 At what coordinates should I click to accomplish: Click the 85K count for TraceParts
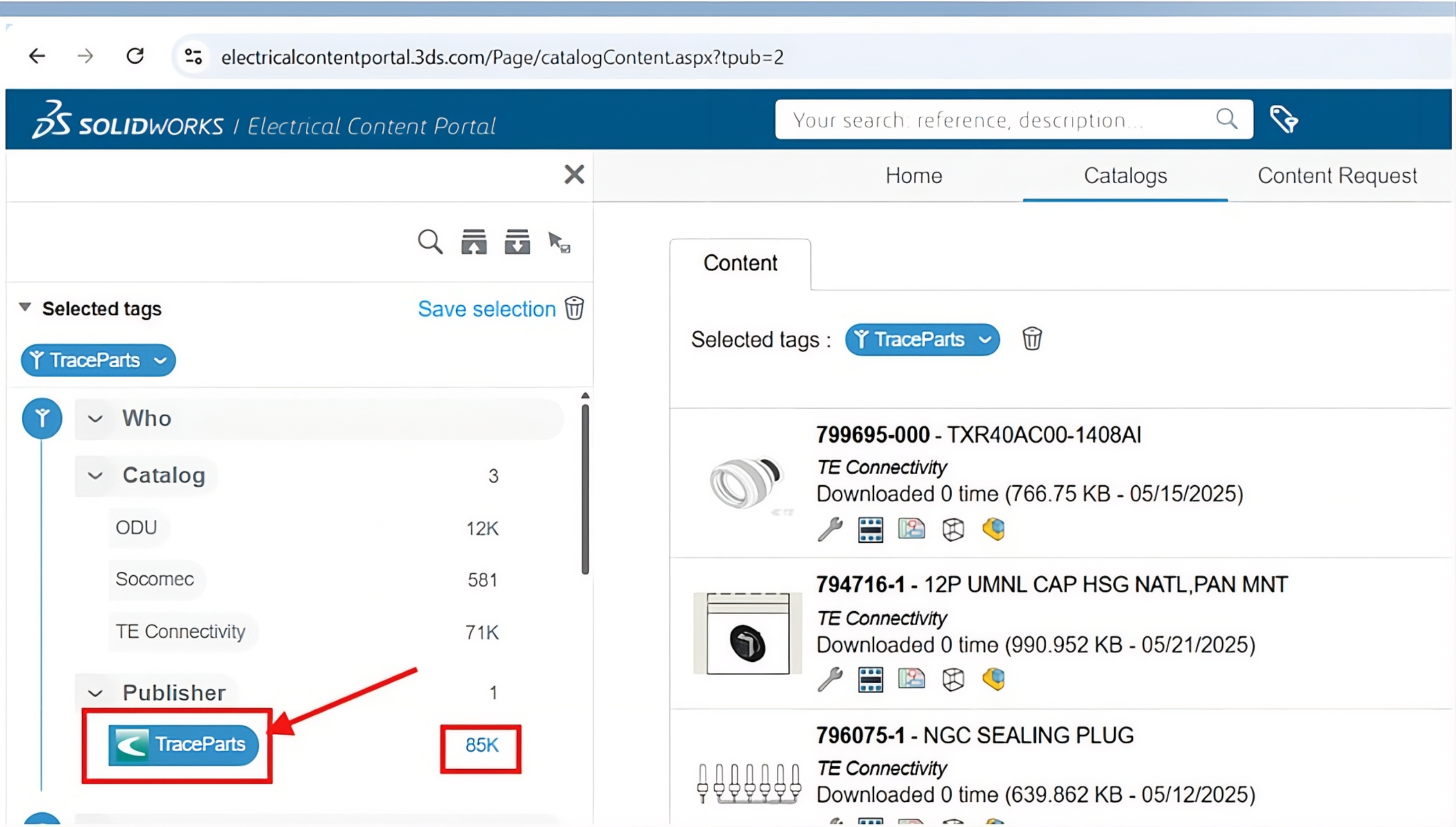(482, 745)
